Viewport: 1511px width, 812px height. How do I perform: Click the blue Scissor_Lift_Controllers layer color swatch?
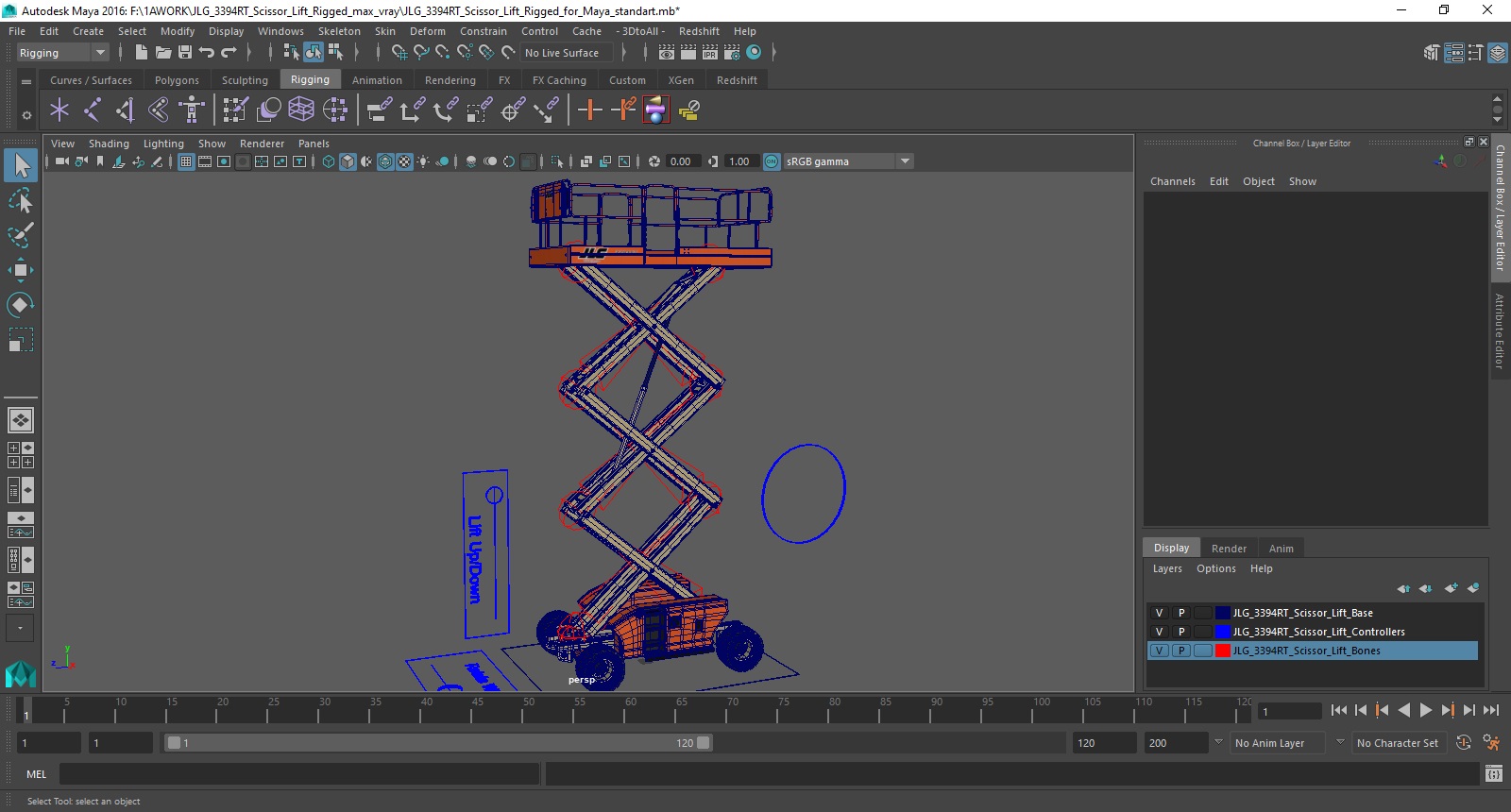click(x=1223, y=632)
